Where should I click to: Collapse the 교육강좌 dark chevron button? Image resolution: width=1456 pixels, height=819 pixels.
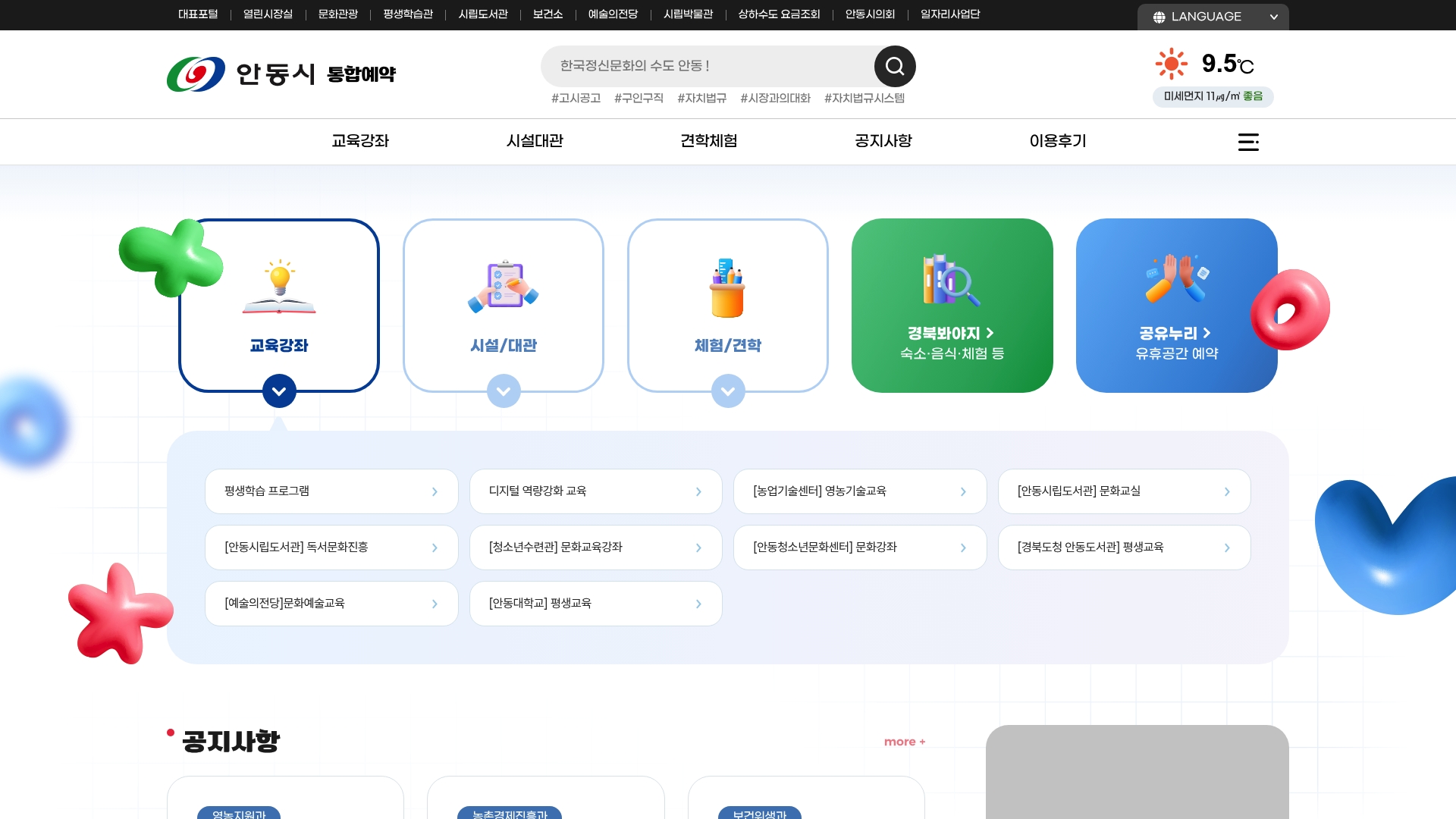pyautogui.click(x=279, y=391)
